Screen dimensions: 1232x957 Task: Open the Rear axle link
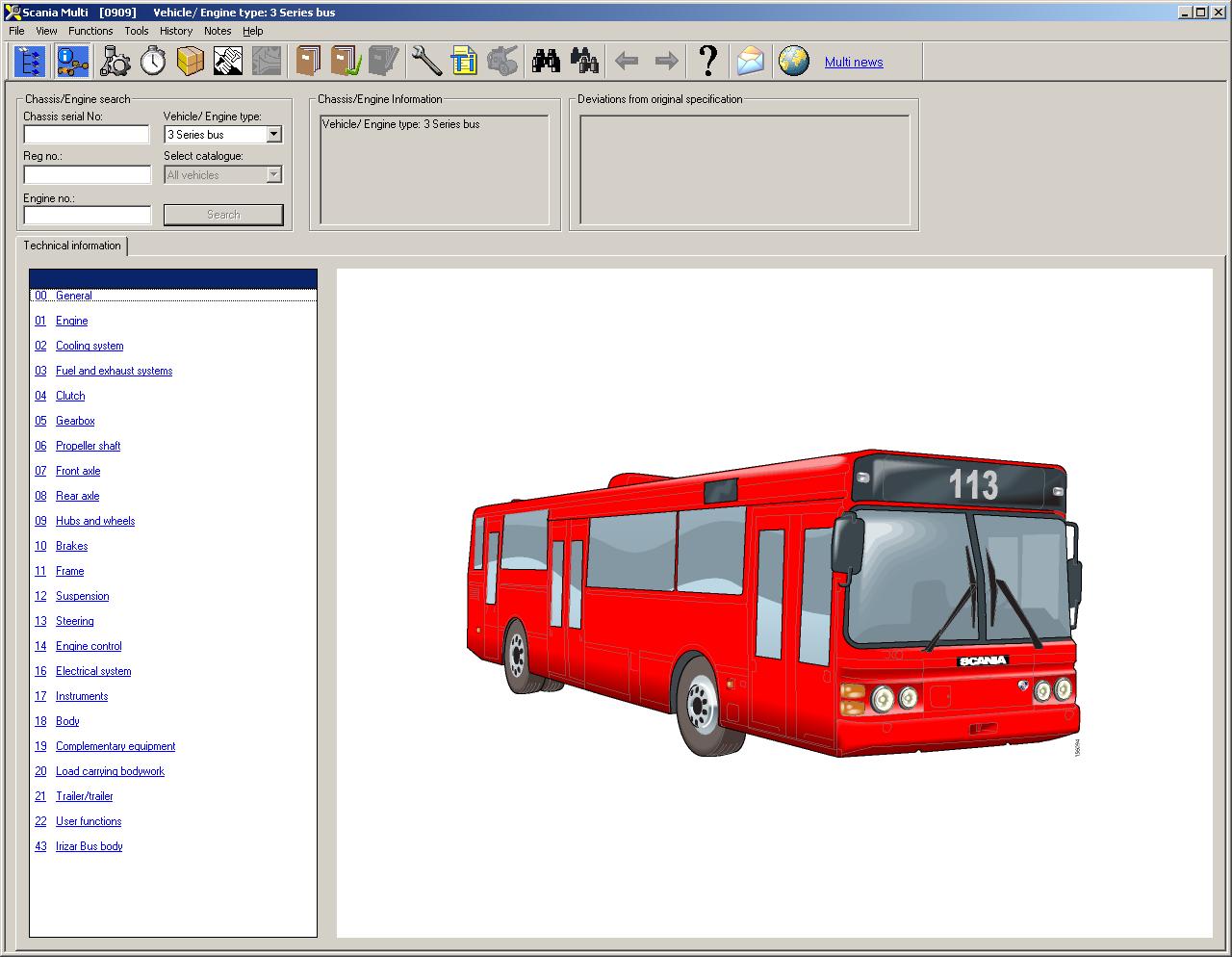coord(77,496)
